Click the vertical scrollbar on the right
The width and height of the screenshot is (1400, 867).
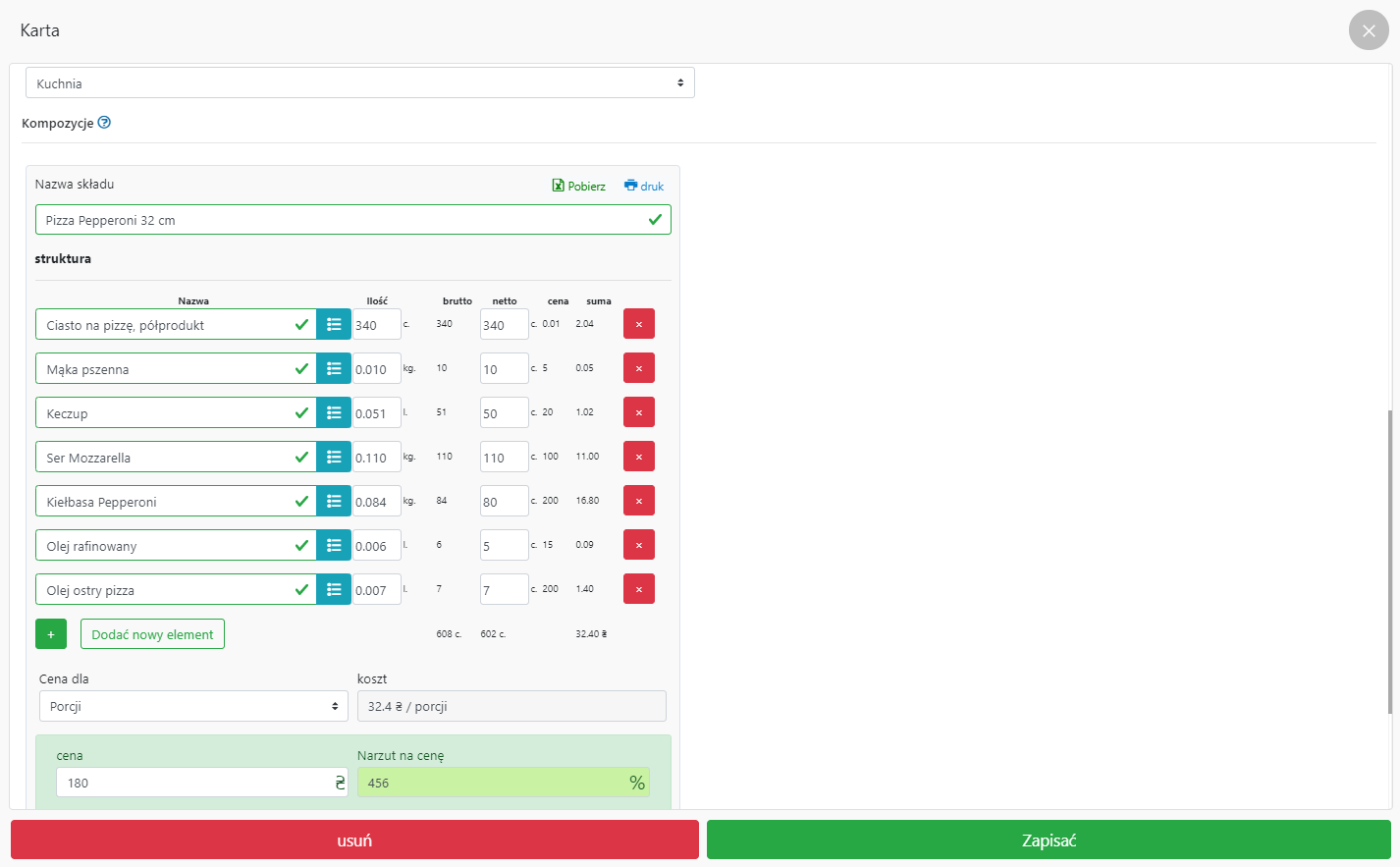1389,562
